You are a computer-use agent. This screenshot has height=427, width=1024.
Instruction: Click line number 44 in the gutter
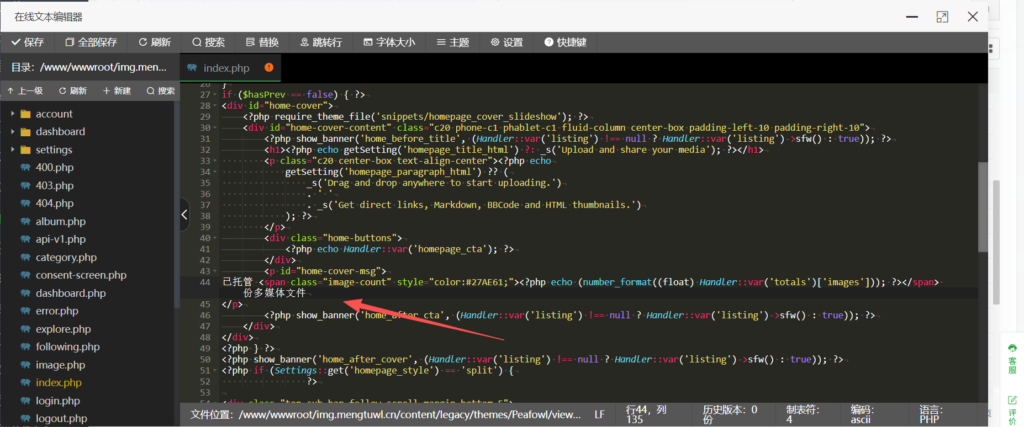point(205,282)
